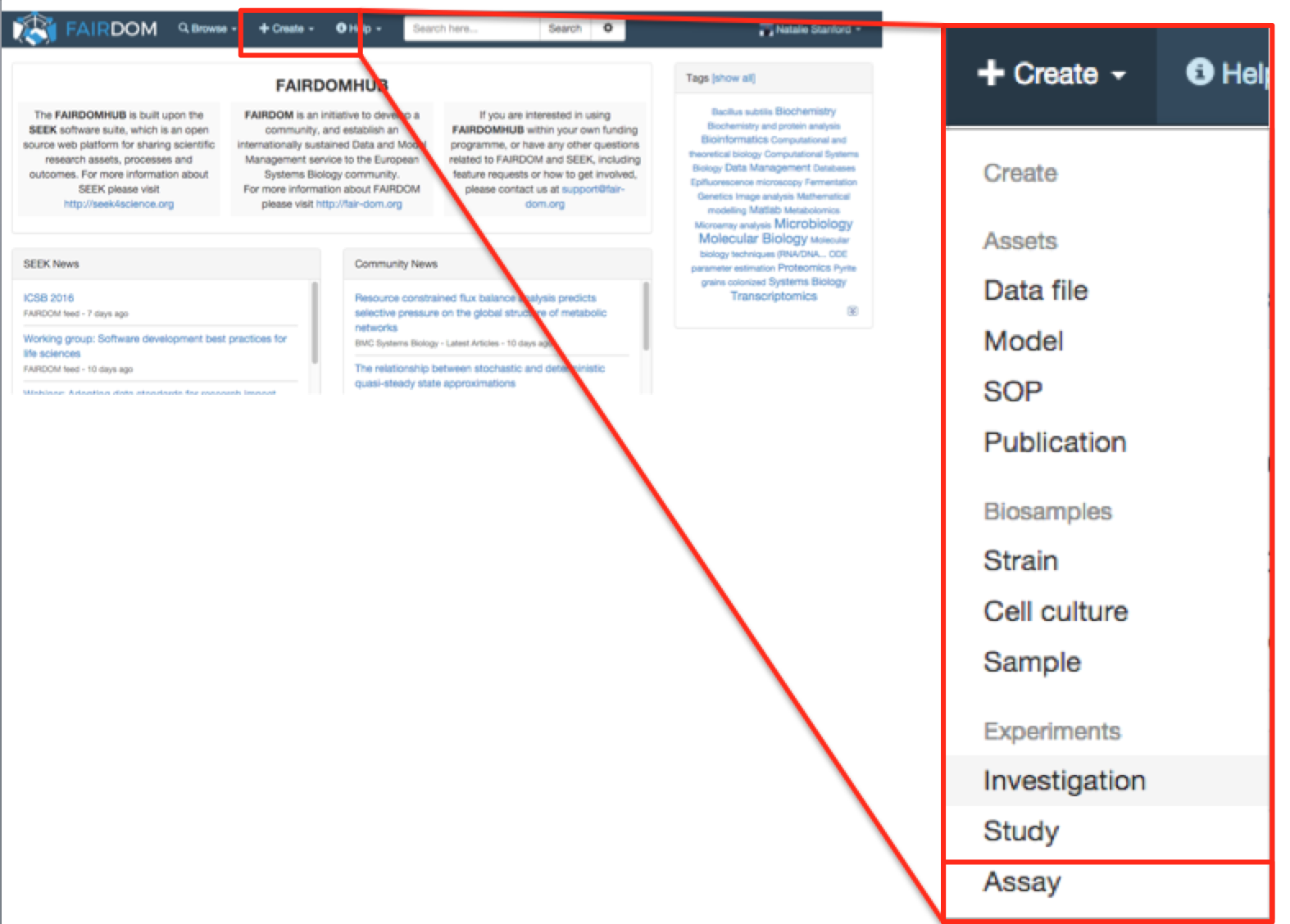
Task: Click in the Search here text field
Action: (470, 29)
